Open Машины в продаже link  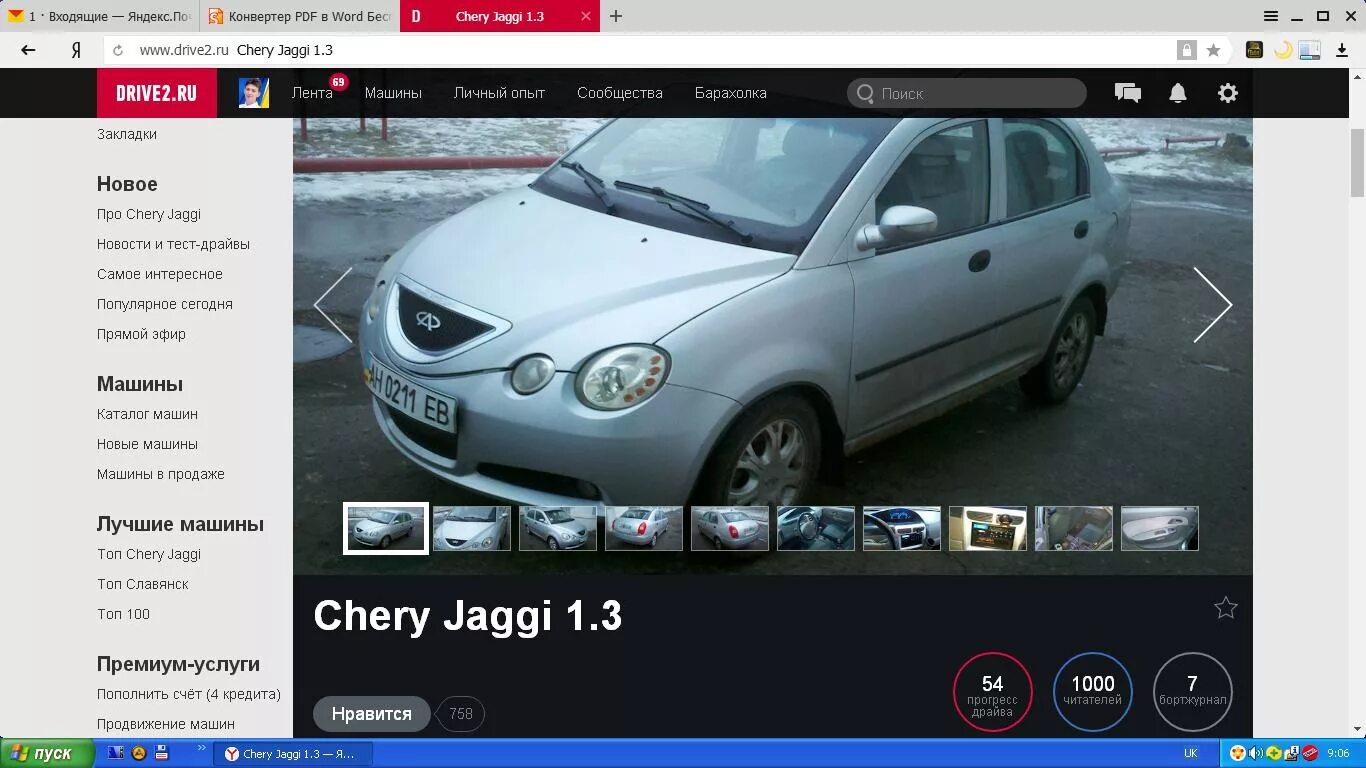pyautogui.click(x=161, y=474)
